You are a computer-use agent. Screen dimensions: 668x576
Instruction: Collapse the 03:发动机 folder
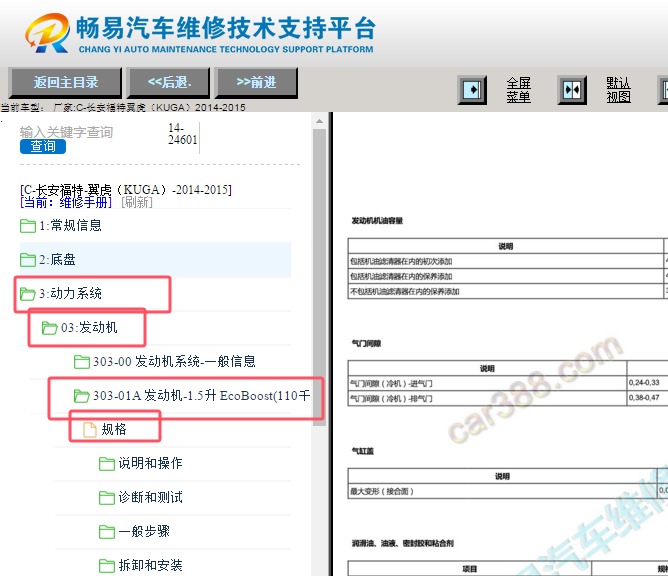point(89,327)
